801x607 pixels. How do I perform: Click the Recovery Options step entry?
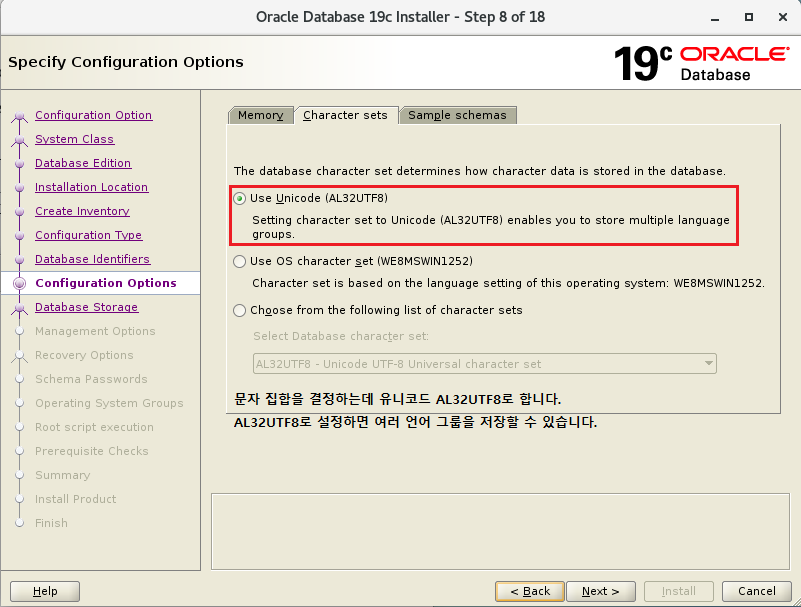tap(84, 355)
